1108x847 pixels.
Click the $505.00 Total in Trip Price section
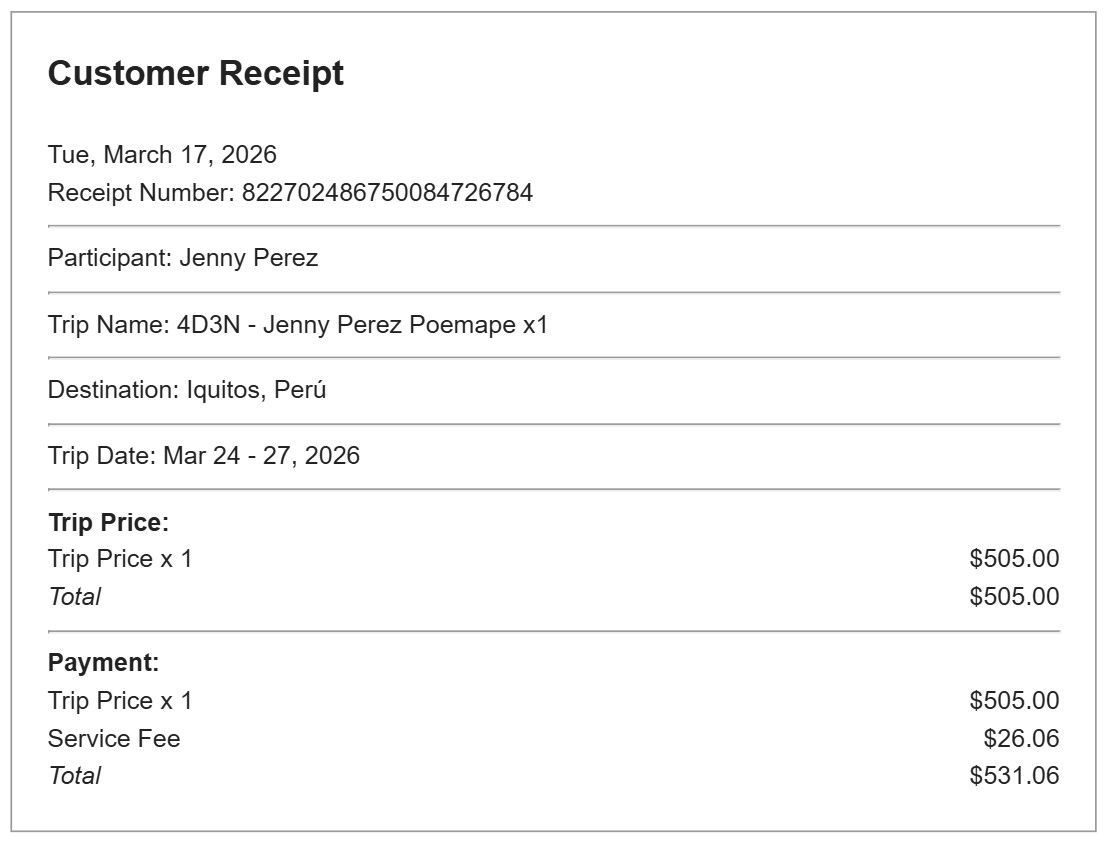pyautogui.click(x=1014, y=597)
